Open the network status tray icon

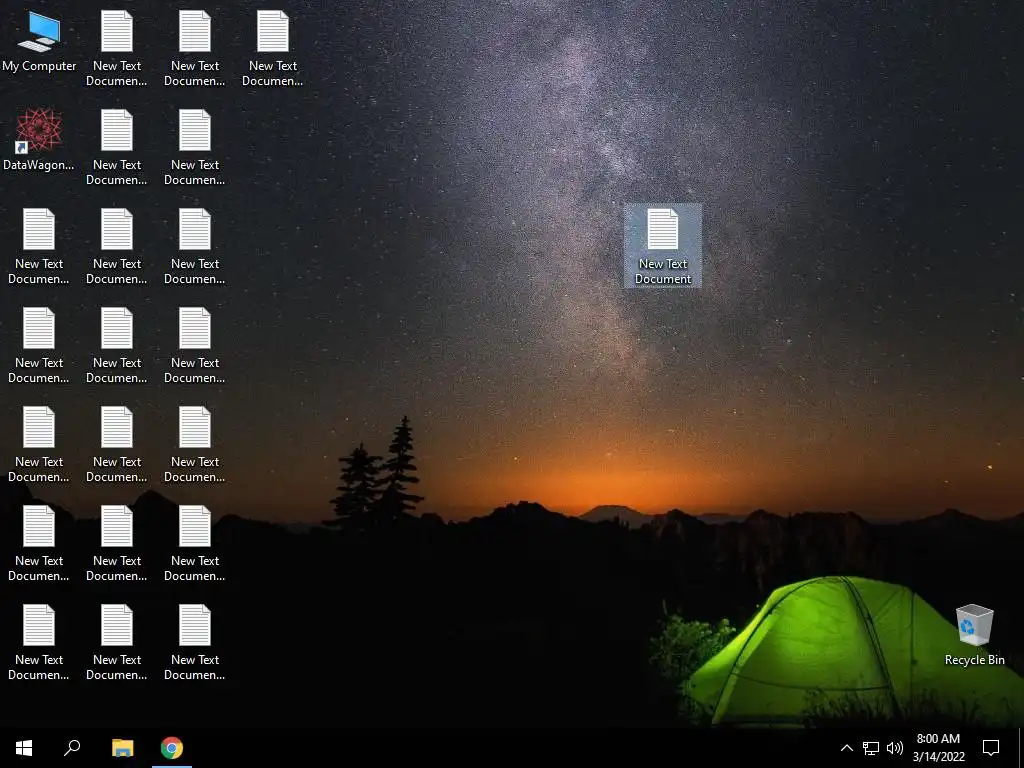pos(871,748)
